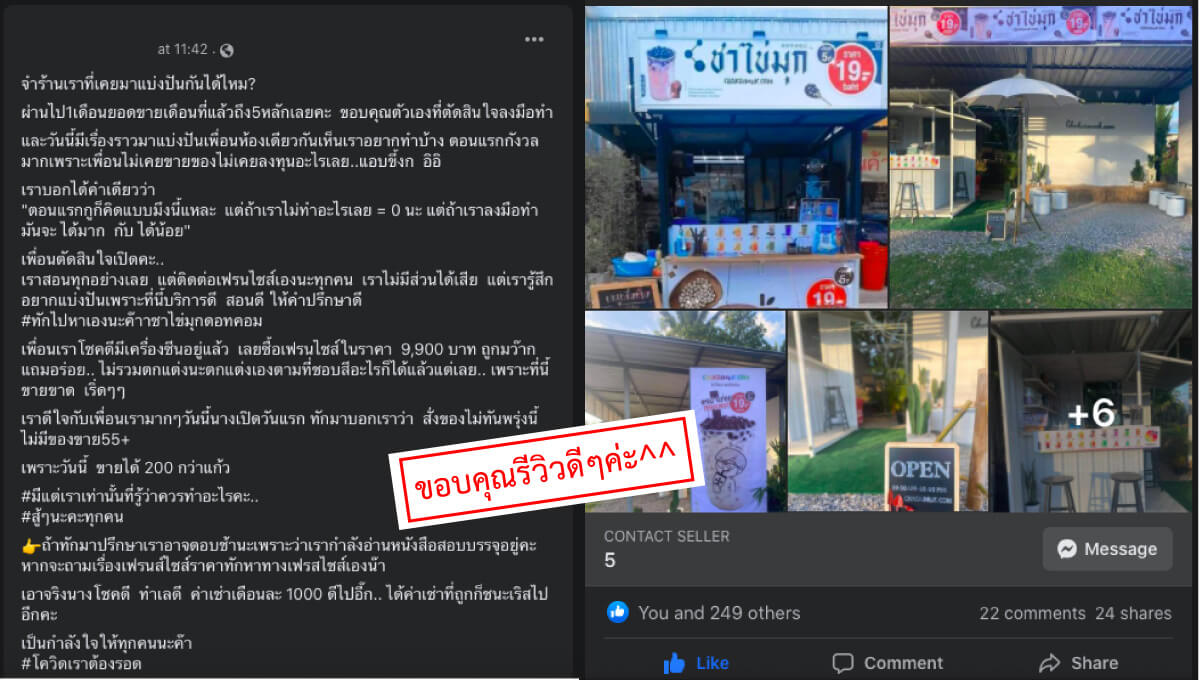The width and height of the screenshot is (1200, 680).
Task: Click the blue like reaction icon
Action: pyautogui.click(x=618, y=612)
